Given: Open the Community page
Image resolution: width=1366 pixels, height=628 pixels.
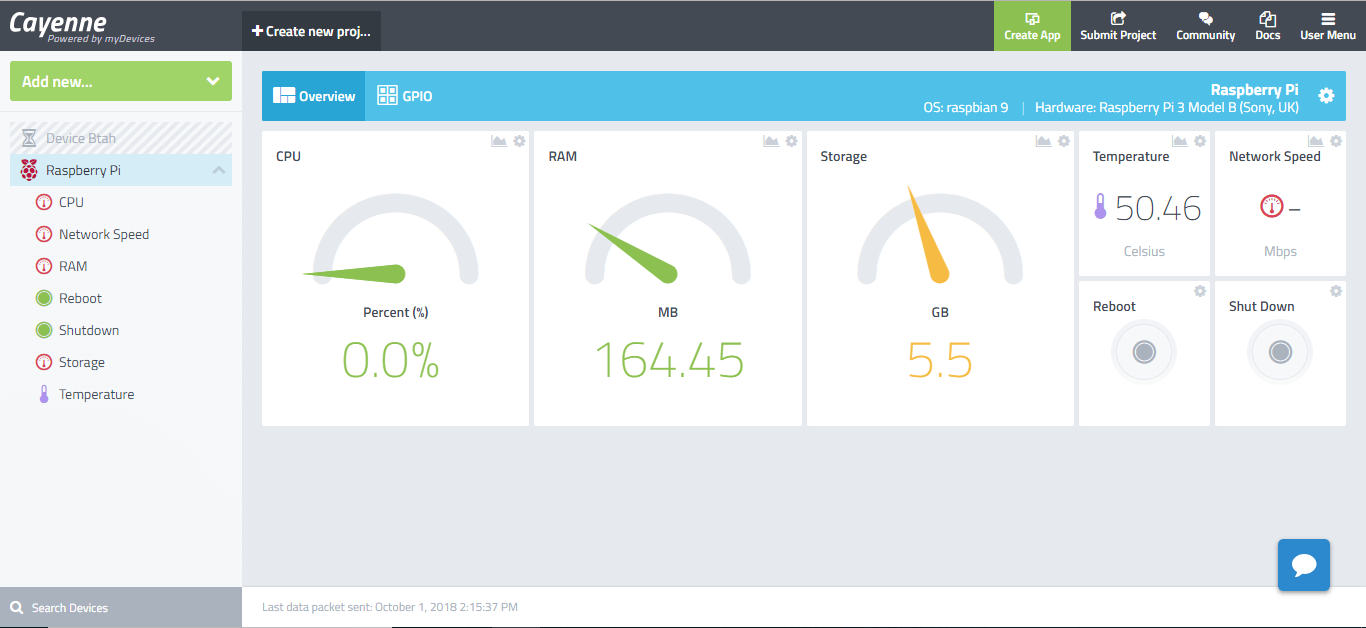Looking at the screenshot, I should tap(1206, 26).
